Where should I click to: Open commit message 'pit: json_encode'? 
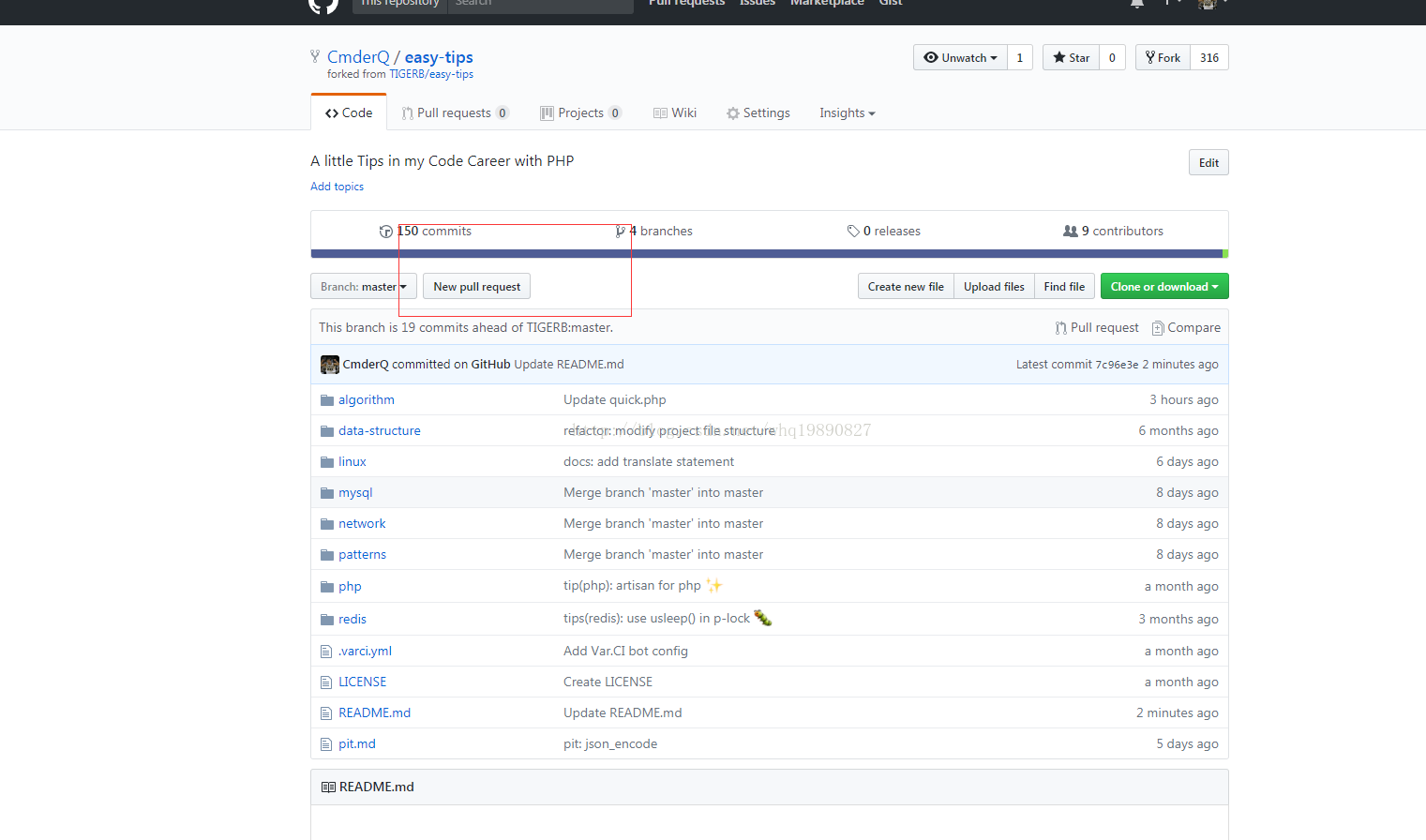610,744
